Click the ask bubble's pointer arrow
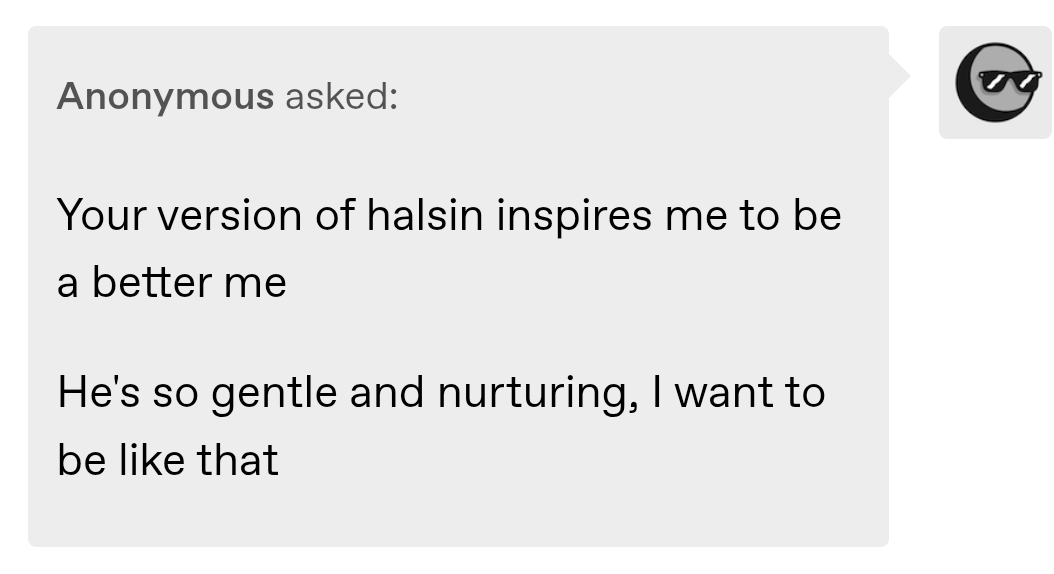 tap(899, 76)
